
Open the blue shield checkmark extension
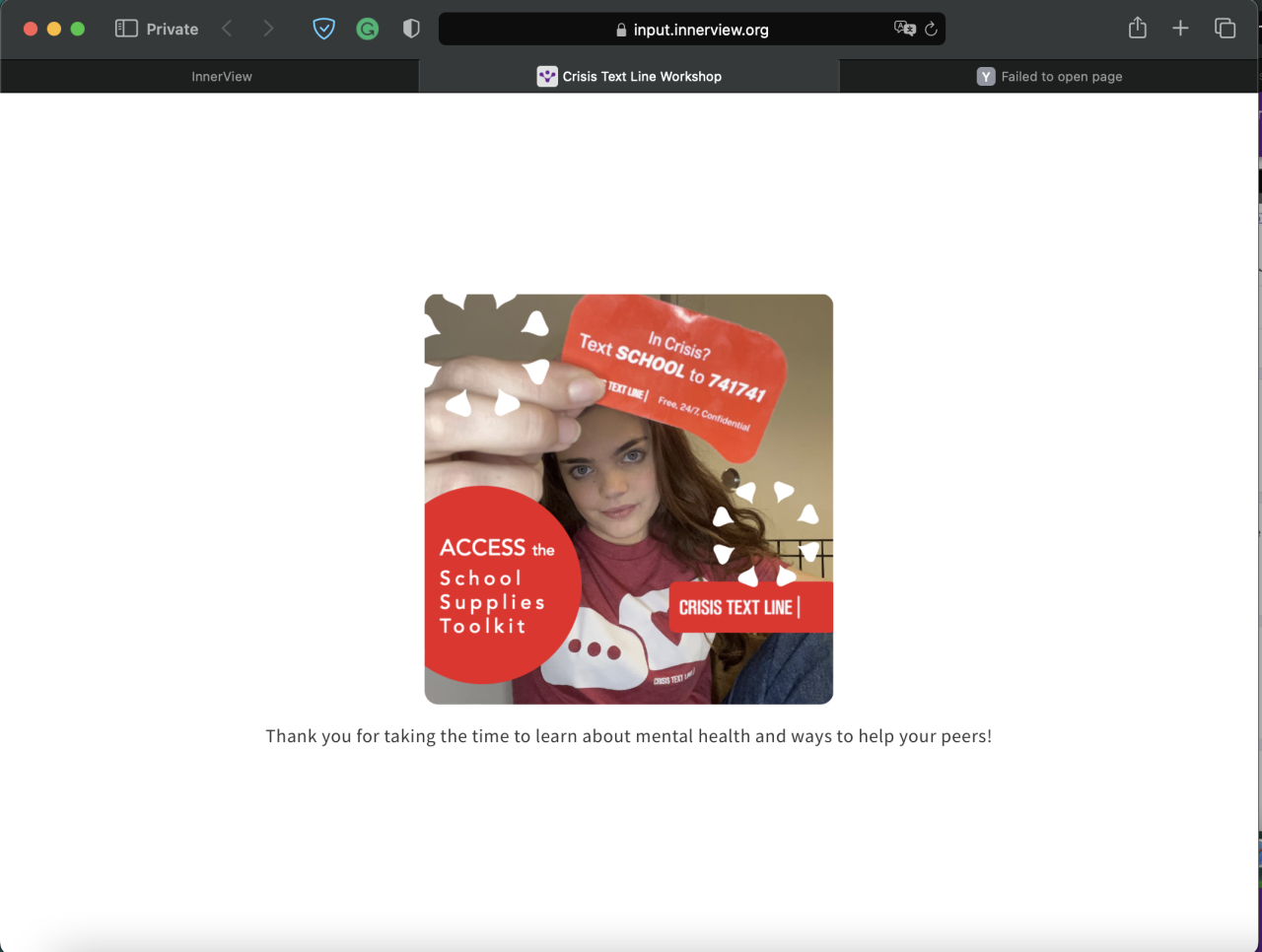point(323,29)
